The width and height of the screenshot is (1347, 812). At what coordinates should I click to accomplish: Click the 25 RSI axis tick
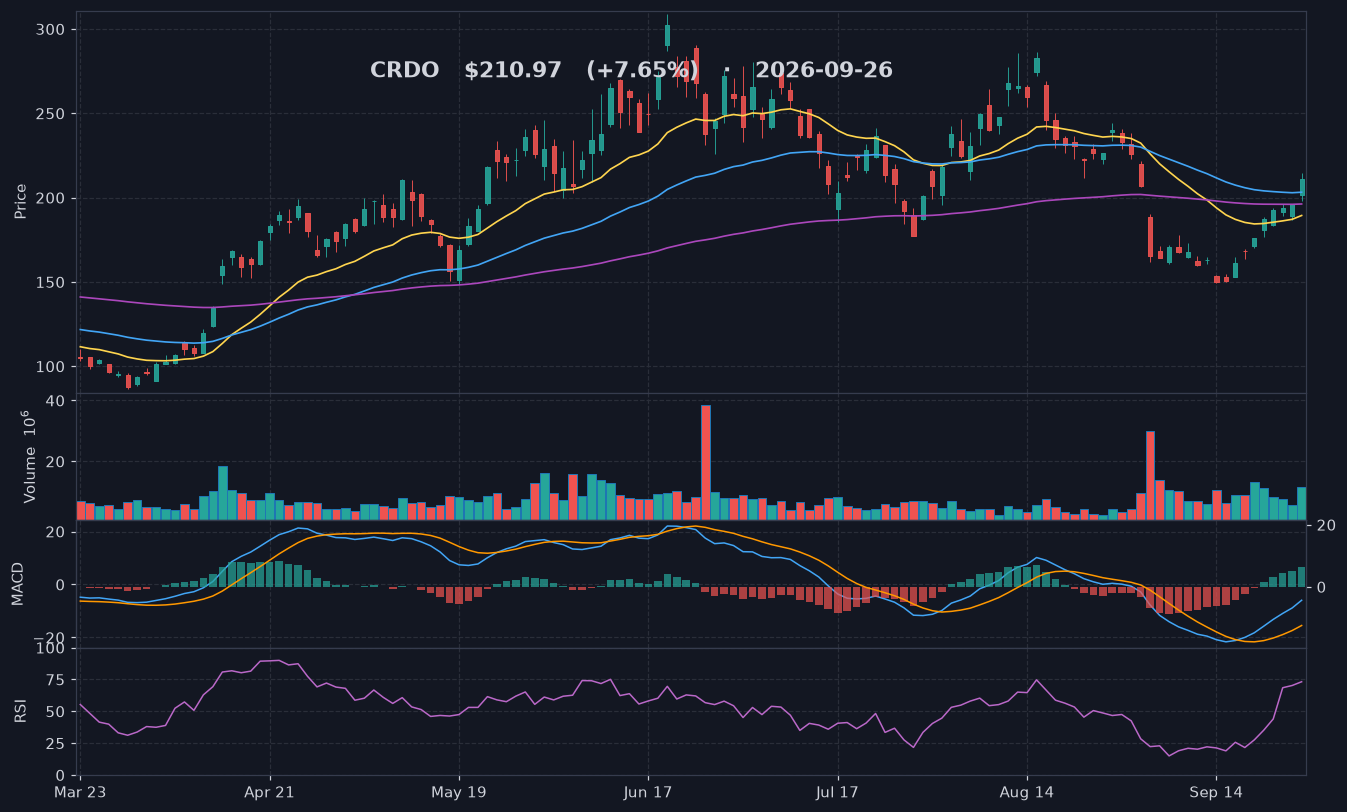pyautogui.click(x=57, y=744)
